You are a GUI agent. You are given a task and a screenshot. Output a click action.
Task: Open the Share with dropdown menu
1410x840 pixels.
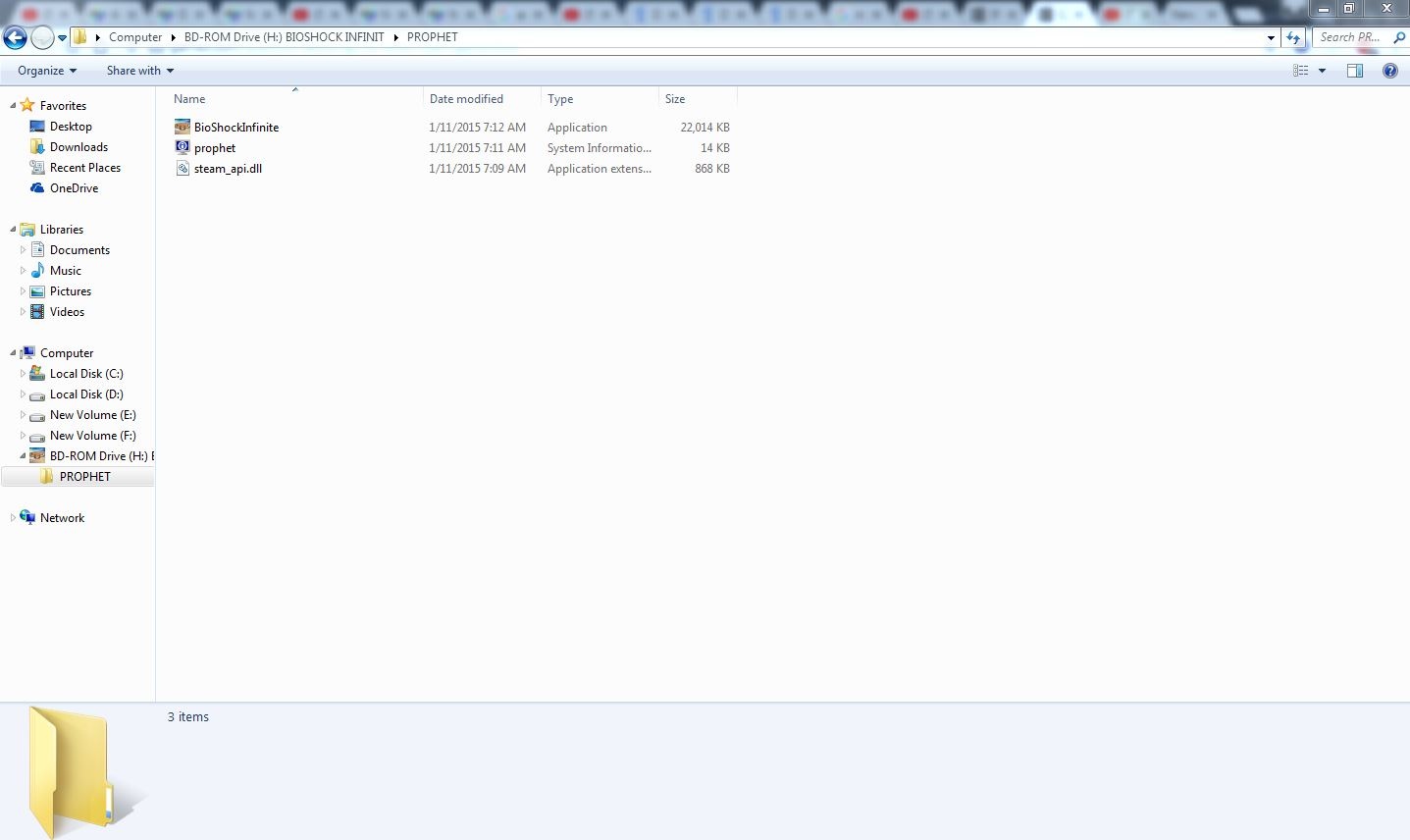[x=139, y=71]
